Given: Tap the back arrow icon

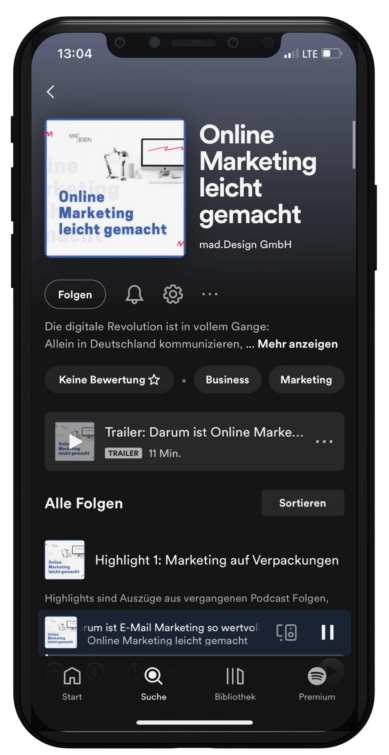Looking at the screenshot, I should pyautogui.click(x=51, y=92).
